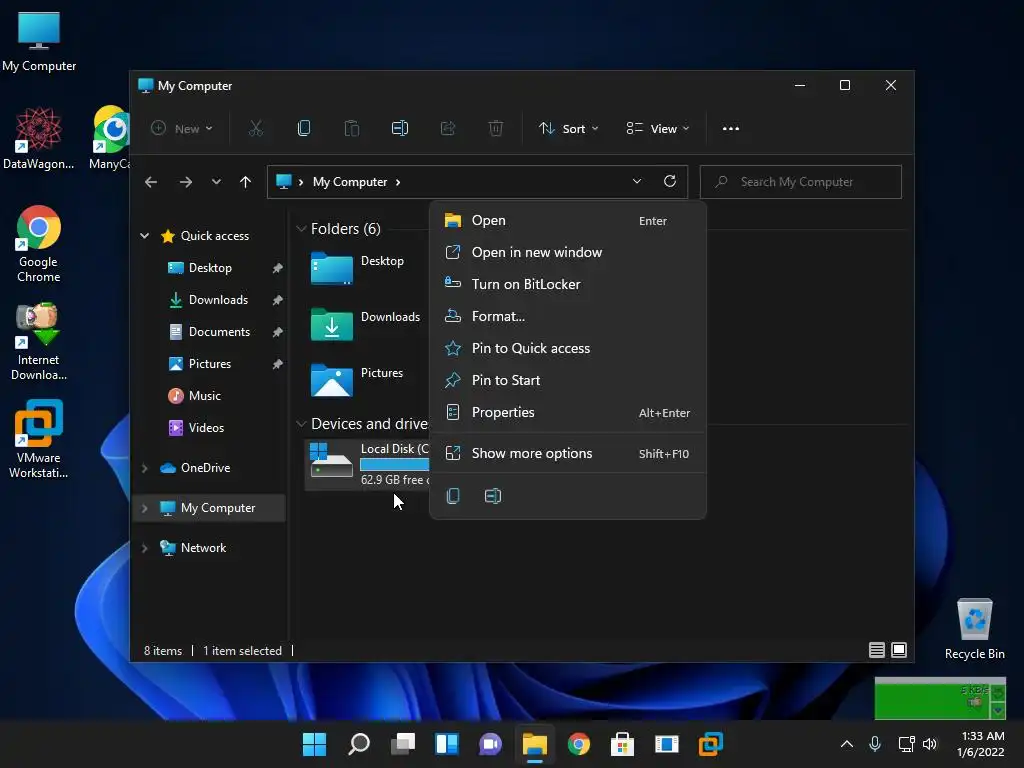
Task: Open the View dropdown menu
Action: [658, 129]
